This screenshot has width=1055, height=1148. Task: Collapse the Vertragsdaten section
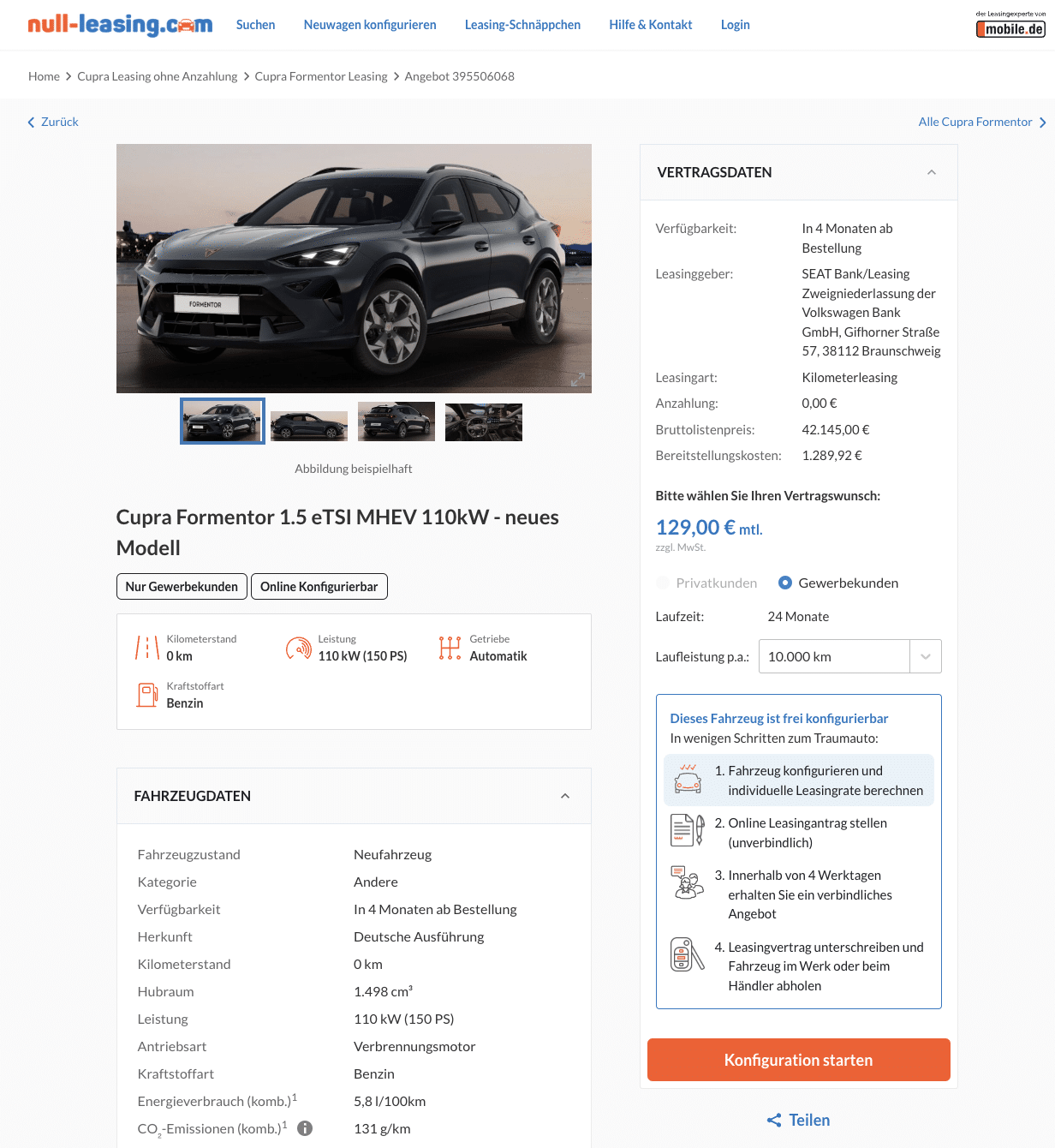[x=932, y=172]
